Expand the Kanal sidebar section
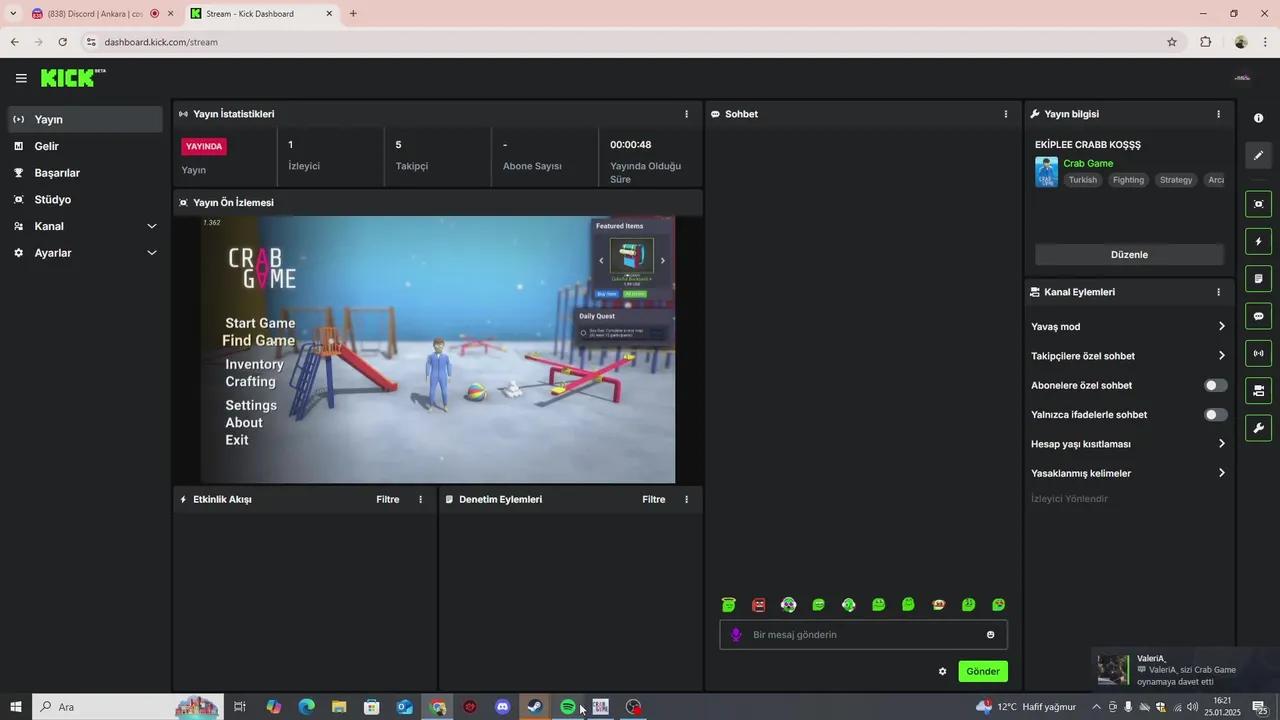This screenshot has height=720, width=1280. (85, 226)
